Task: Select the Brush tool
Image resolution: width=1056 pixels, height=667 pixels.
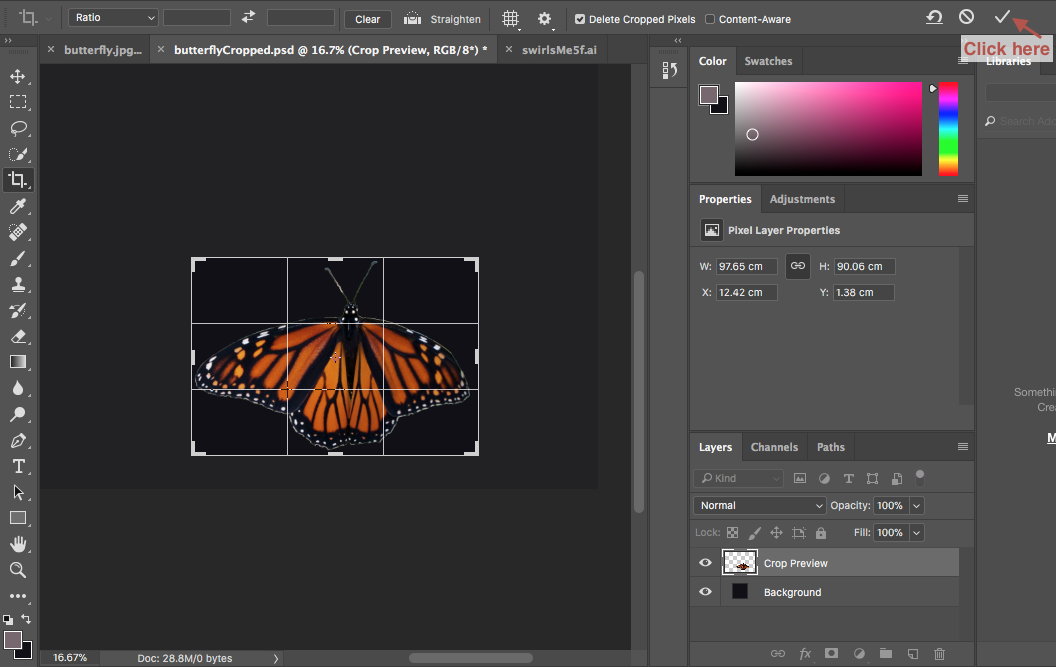Action: pyautogui.click(x=18, y=258)
